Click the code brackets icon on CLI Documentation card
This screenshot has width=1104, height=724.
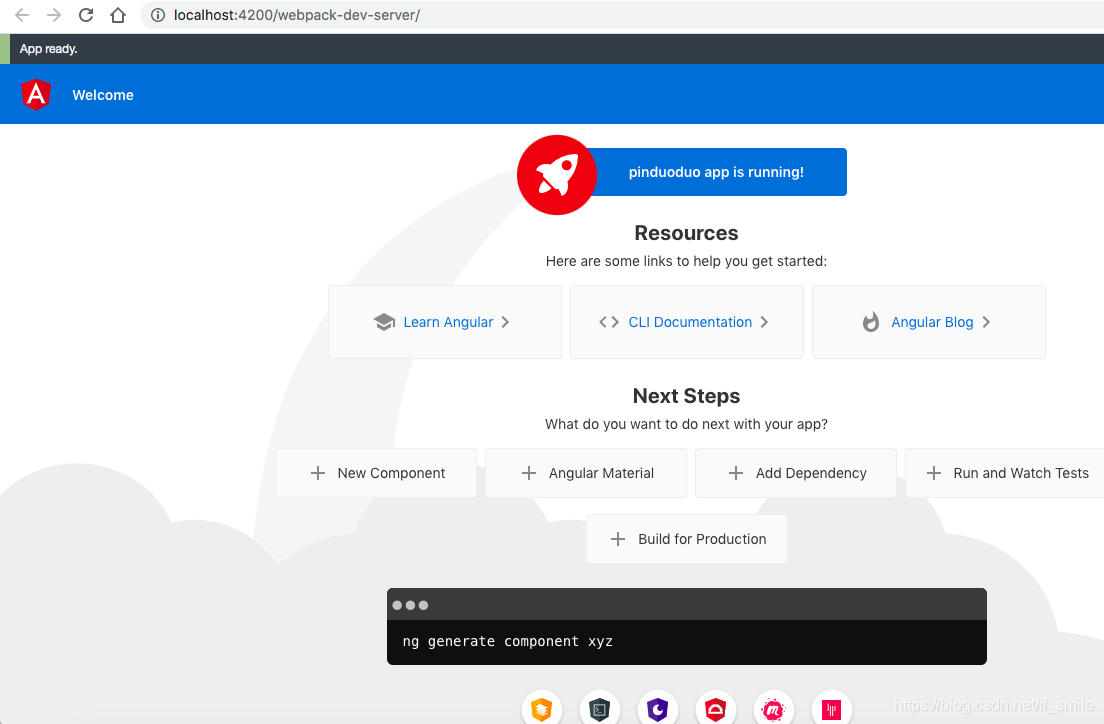[611, 322]
